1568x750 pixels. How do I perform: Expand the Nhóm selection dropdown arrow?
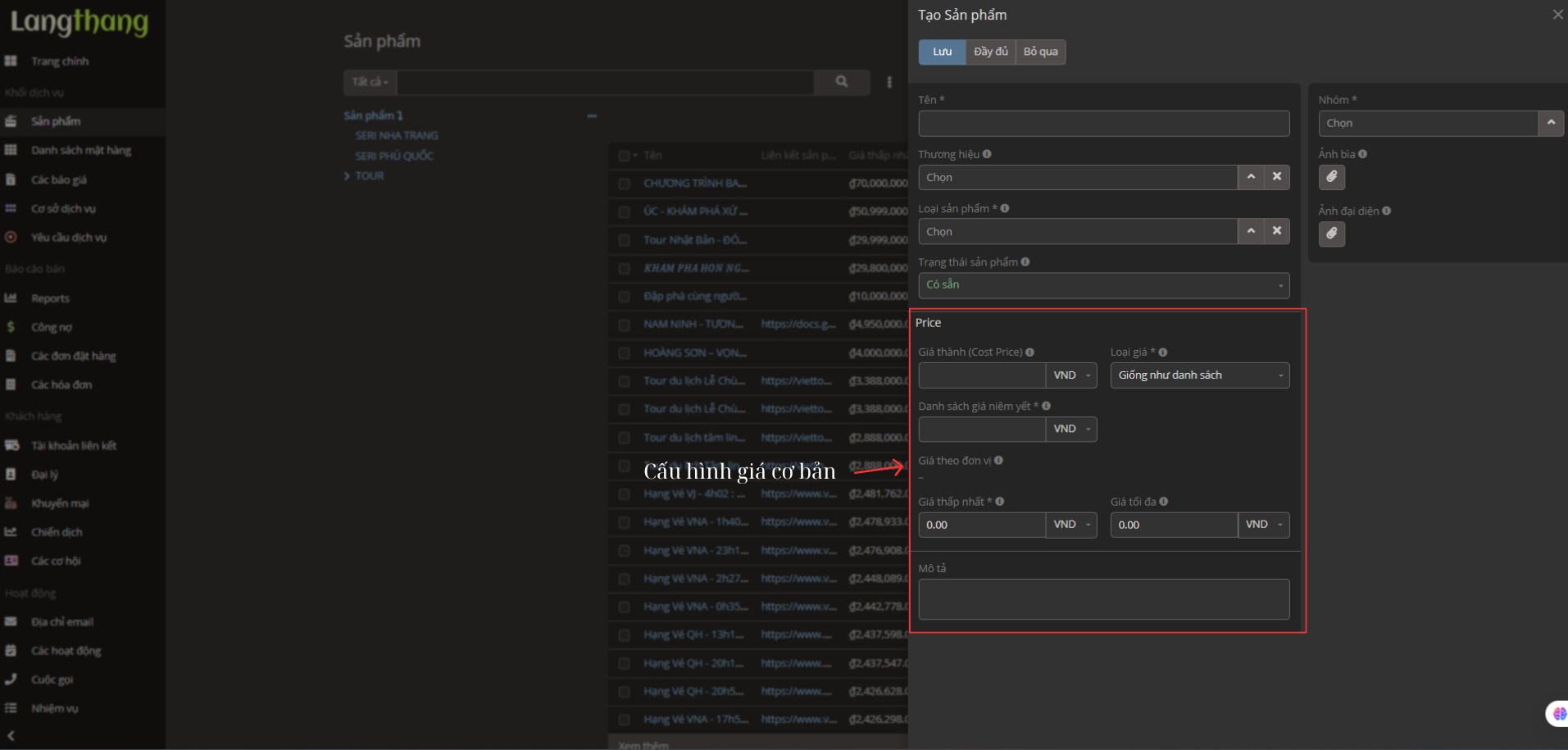[x=1550, y=123]
